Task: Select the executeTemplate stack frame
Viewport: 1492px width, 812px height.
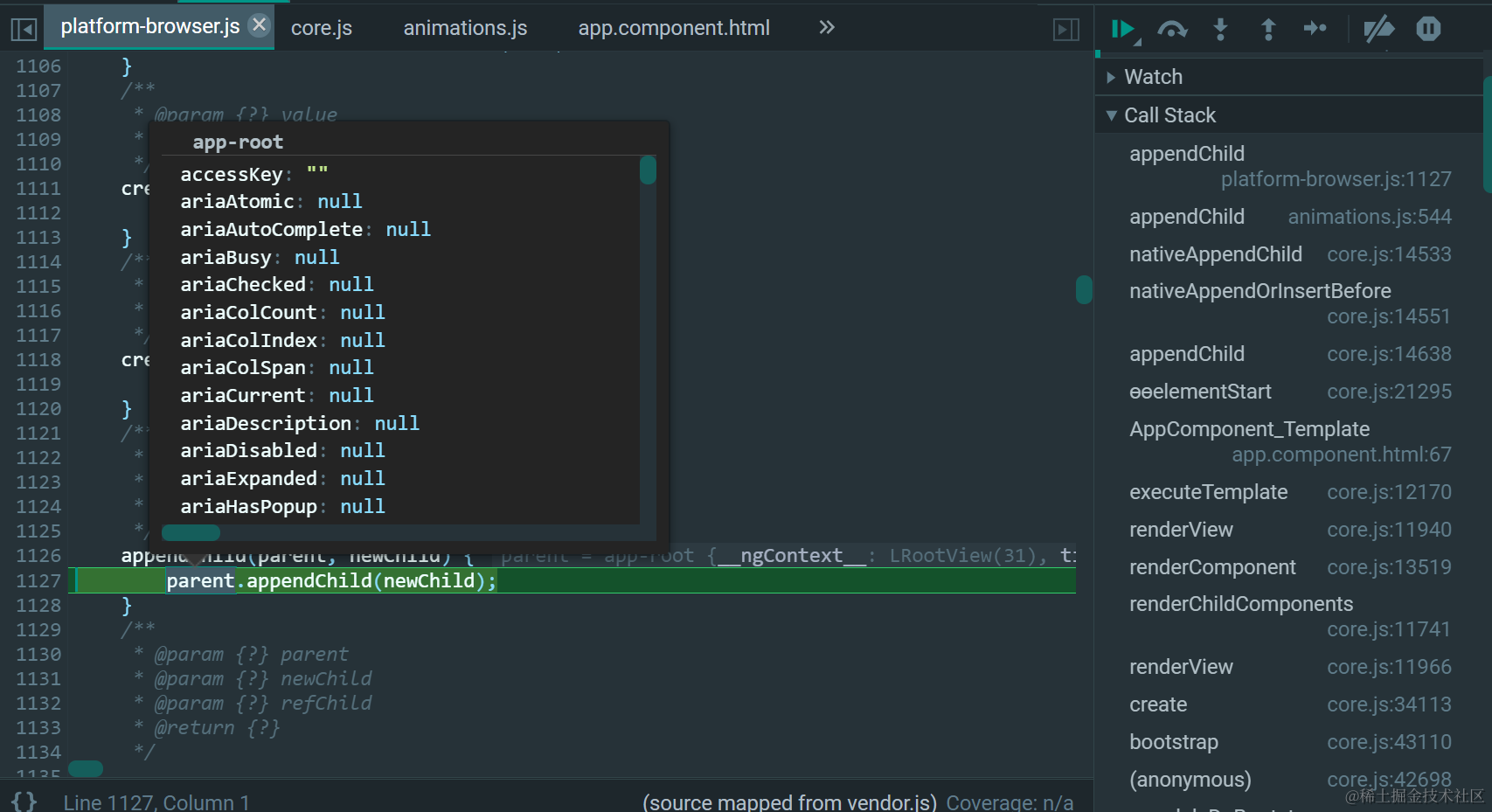Action: (1290, 492)
